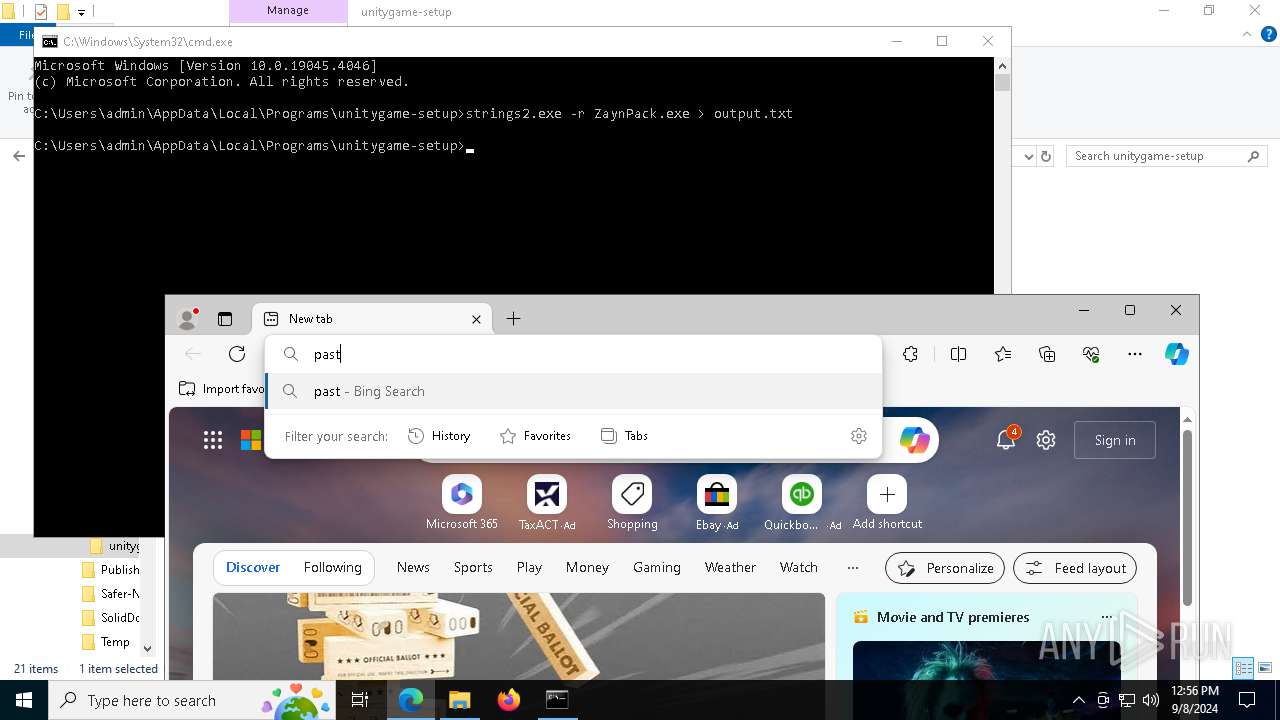Screen dimensions: 1280x720
Task: Refresh the Explorer address bar
Action: (1046, 156)
